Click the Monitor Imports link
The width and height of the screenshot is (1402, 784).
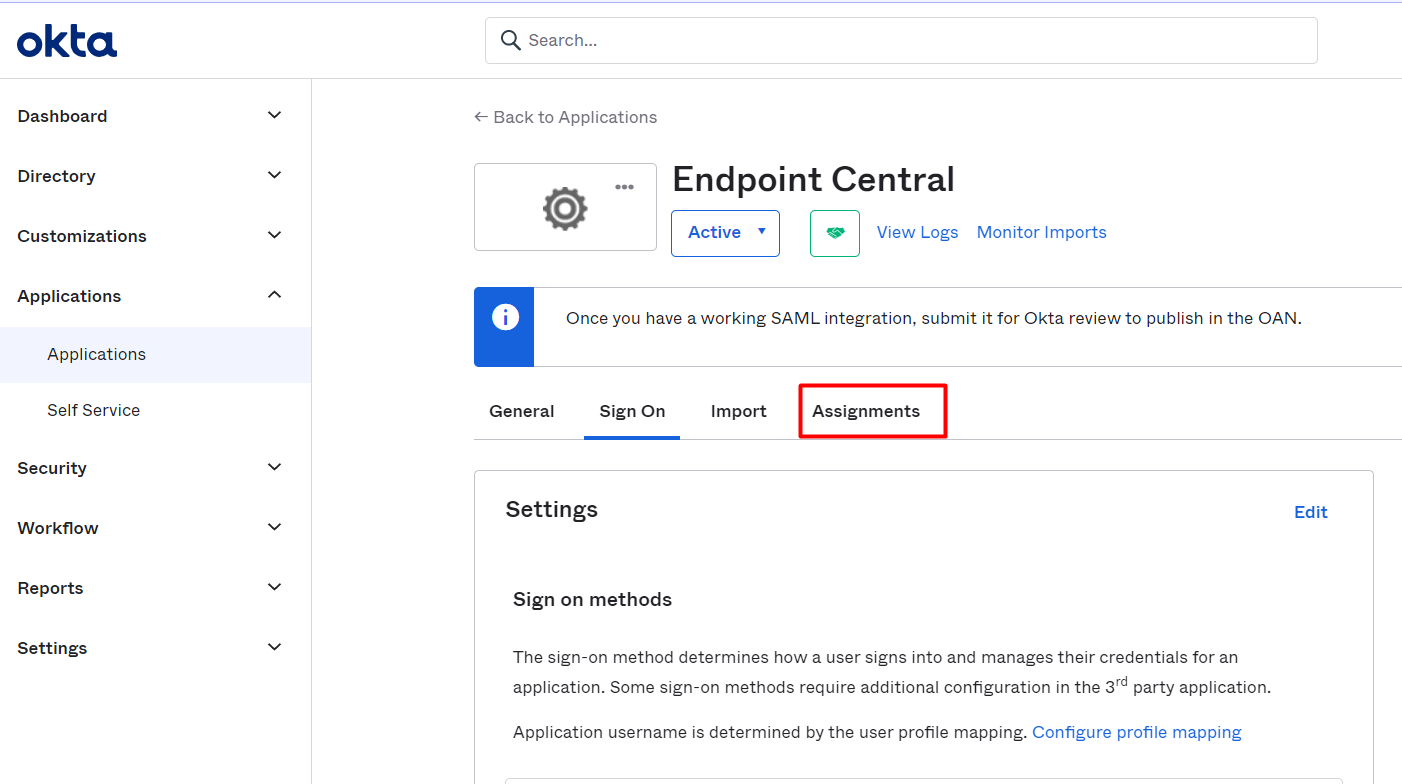(x=1041, y=232)
